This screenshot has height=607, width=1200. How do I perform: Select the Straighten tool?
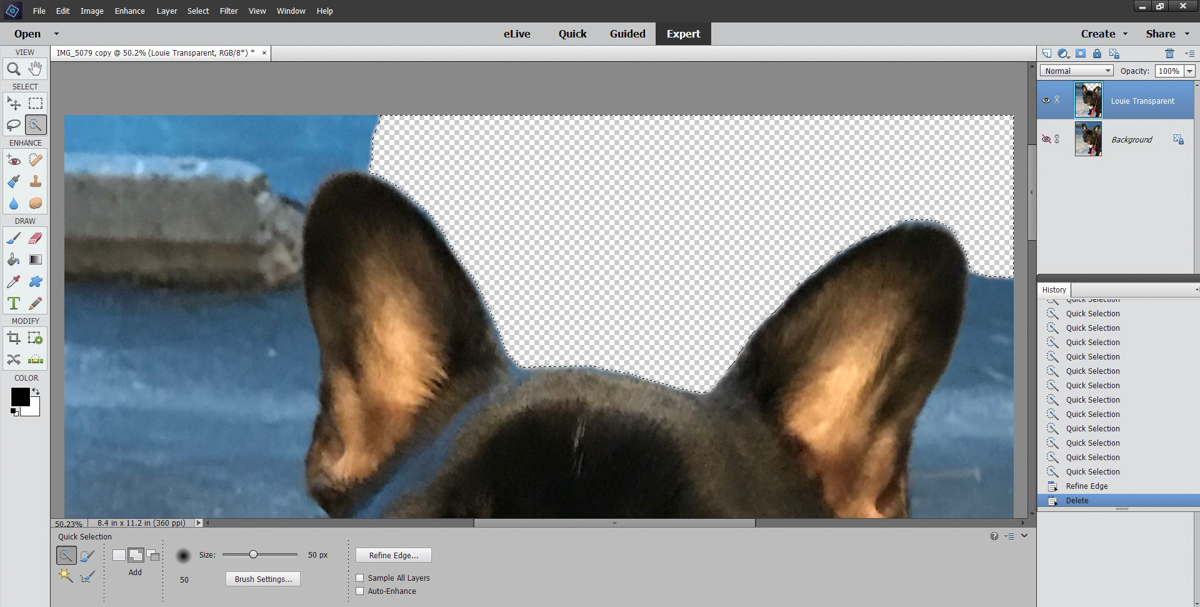[x=36, y=360]
